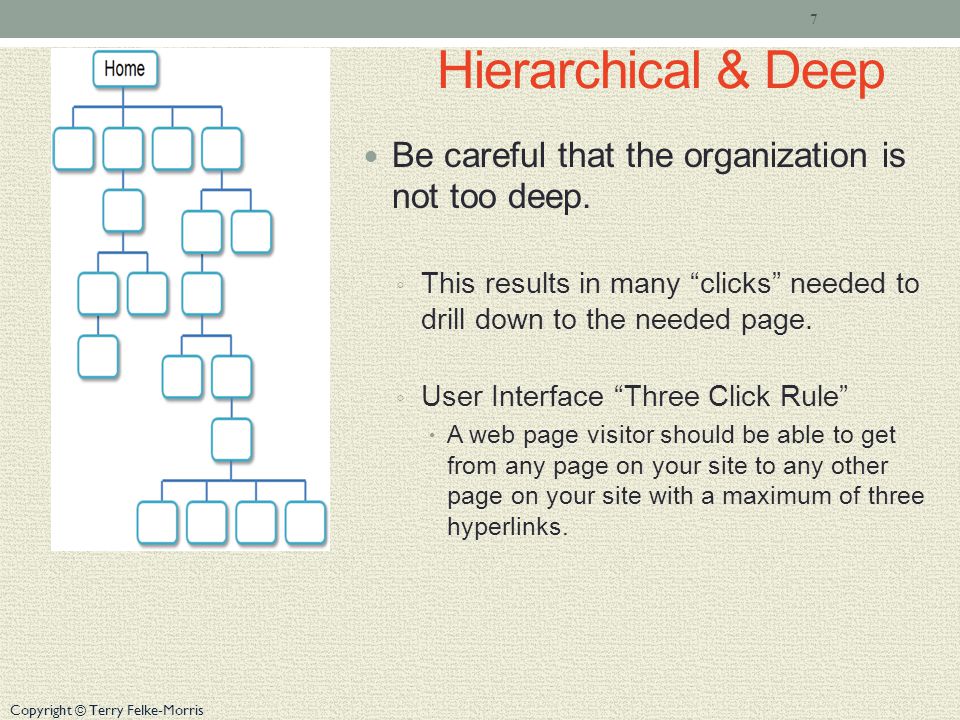Click the copyright text "Terry Felke-Morris"

tap(146, 710)
